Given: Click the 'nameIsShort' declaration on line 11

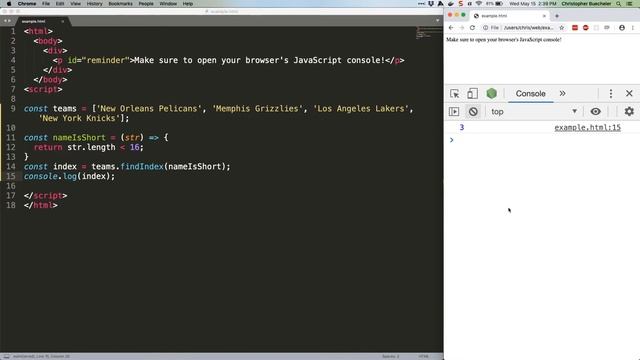Looking at the screenshot, I should [x=79, y=138].
